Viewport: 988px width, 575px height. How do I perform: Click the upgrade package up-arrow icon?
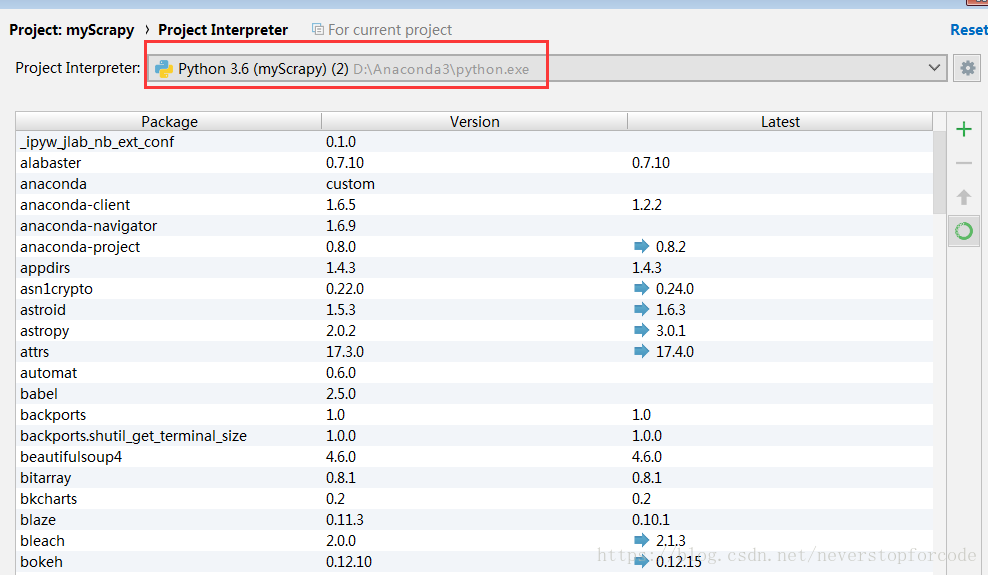[x=963, y=197]
